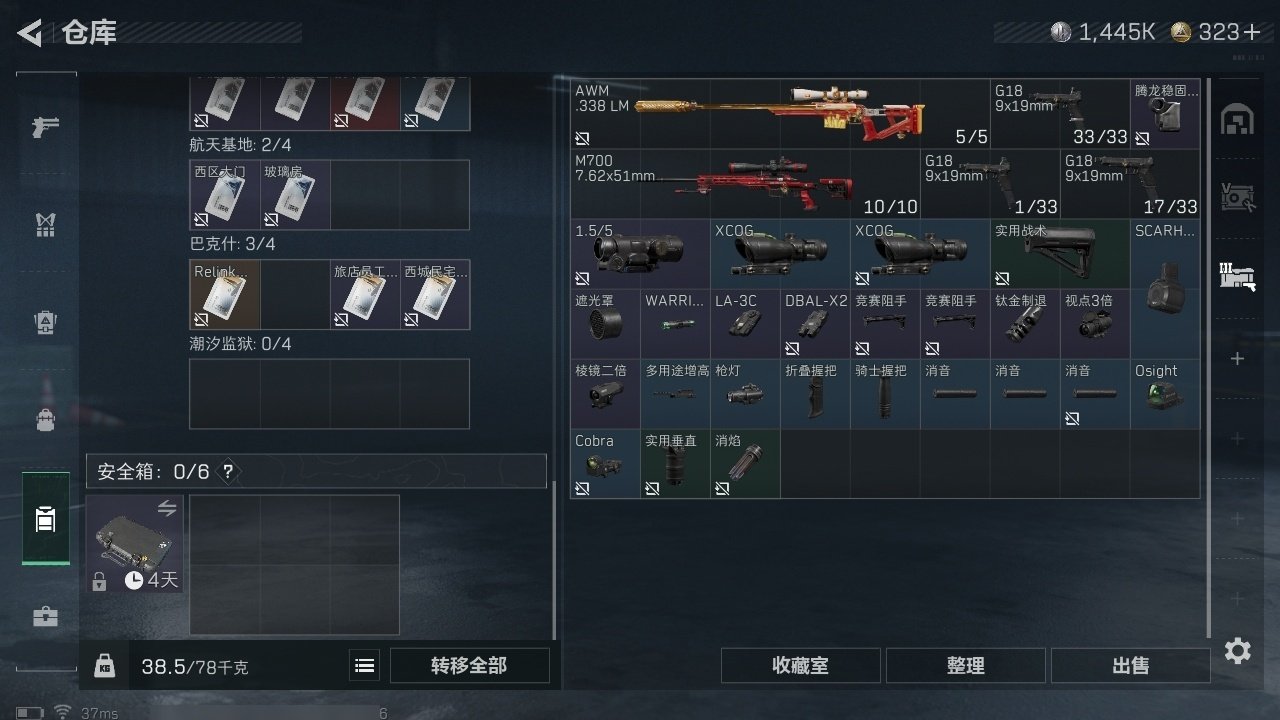The width and height of the screenshot is (1280, 720).
Task: Click 整理 to sort inventory
Action: point(966,666)
